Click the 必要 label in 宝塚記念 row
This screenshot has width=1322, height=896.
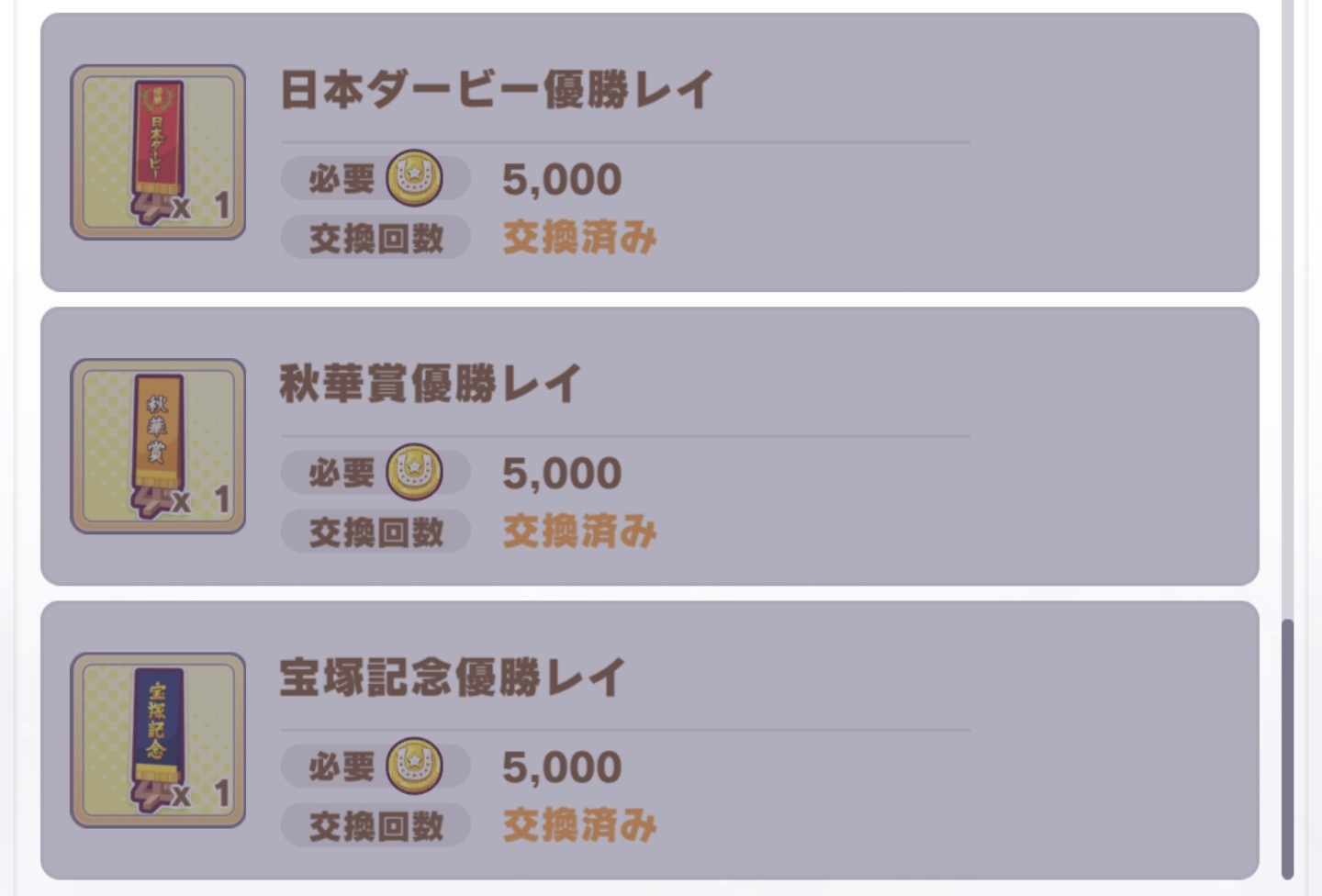coord(342,767)
